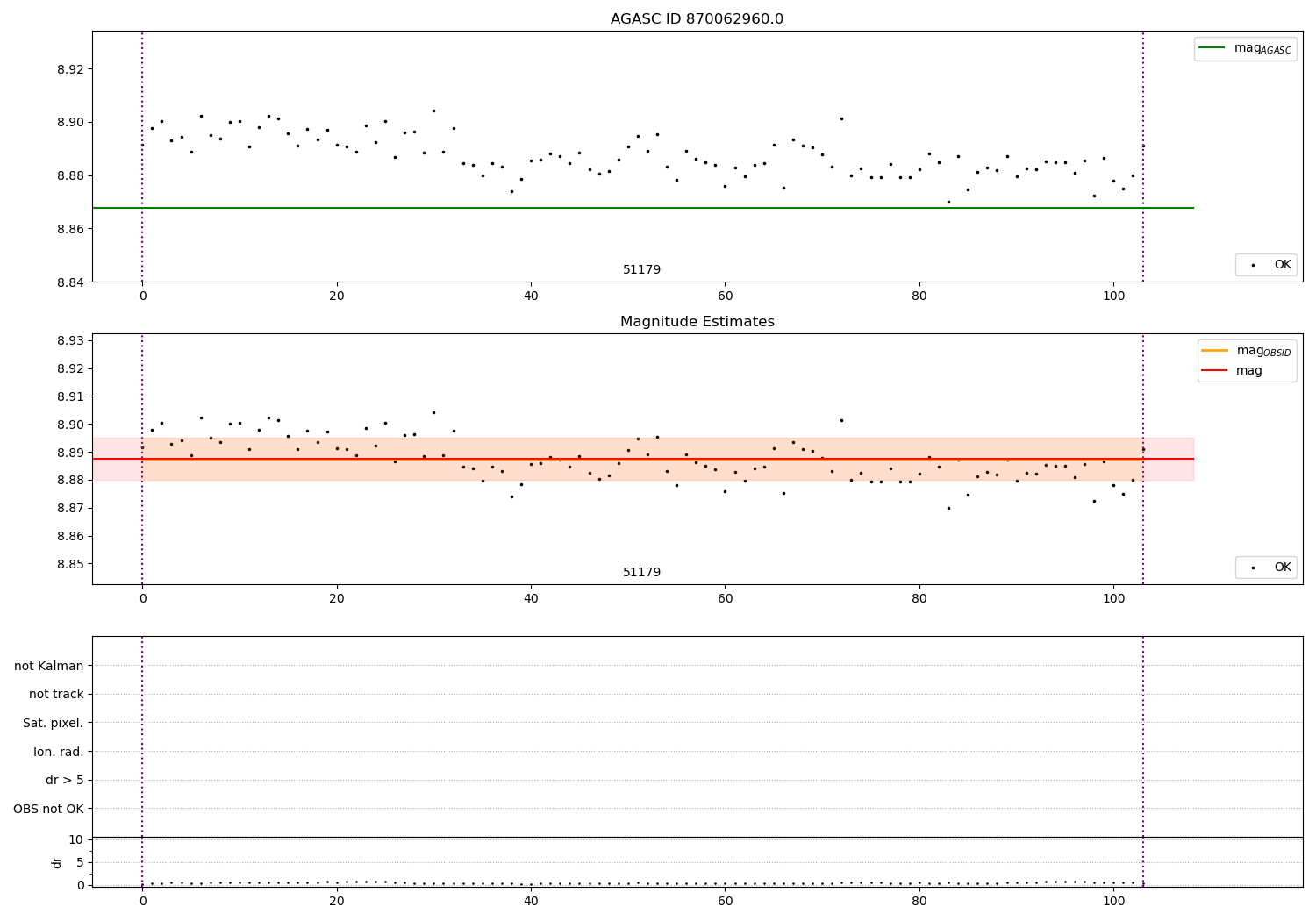1316x921 pixels.
Task: Click the green mag AGASC legend line
Action: [x=1212, y=48]
